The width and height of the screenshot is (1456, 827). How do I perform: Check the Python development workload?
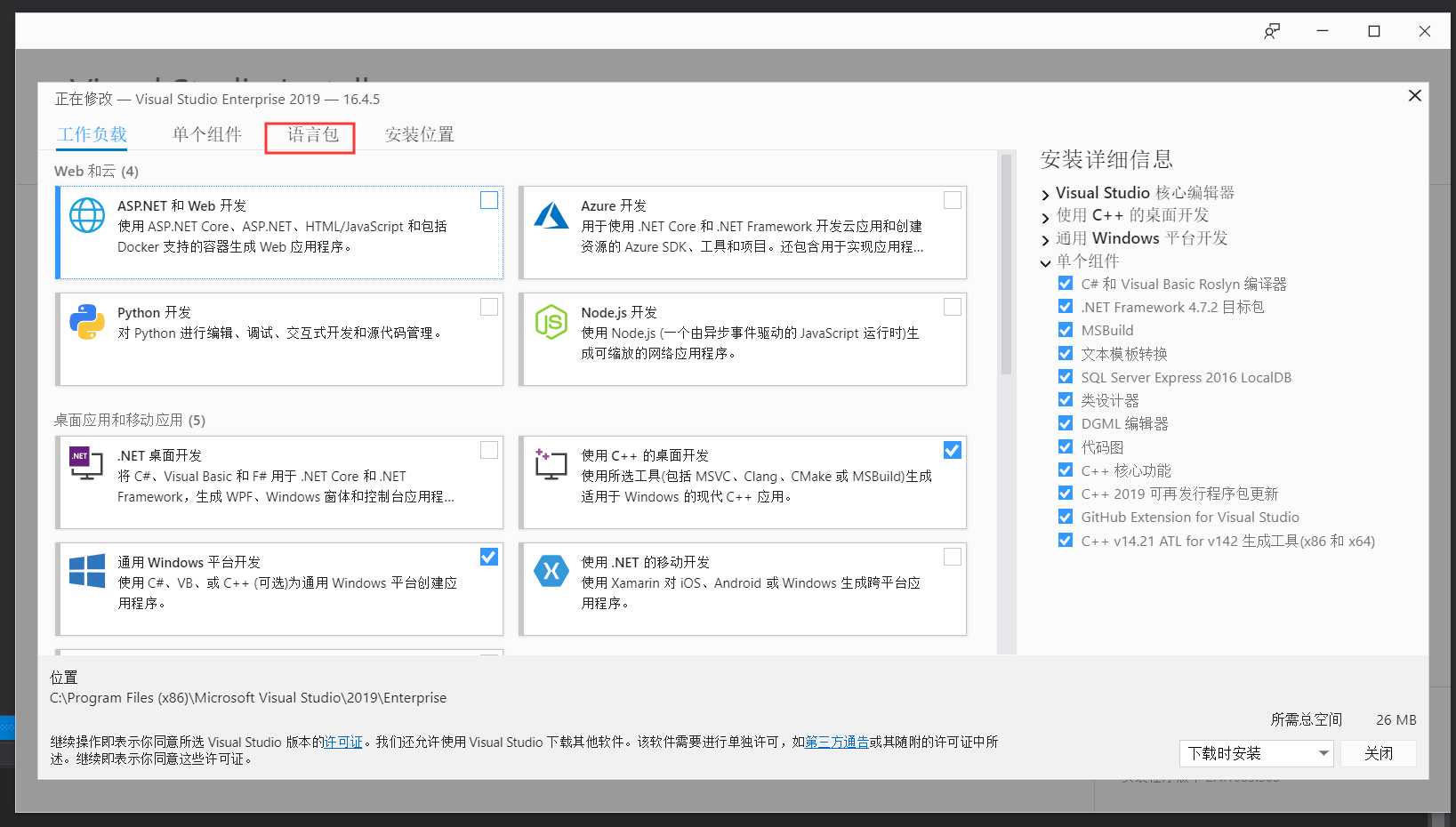click(489, 307)
